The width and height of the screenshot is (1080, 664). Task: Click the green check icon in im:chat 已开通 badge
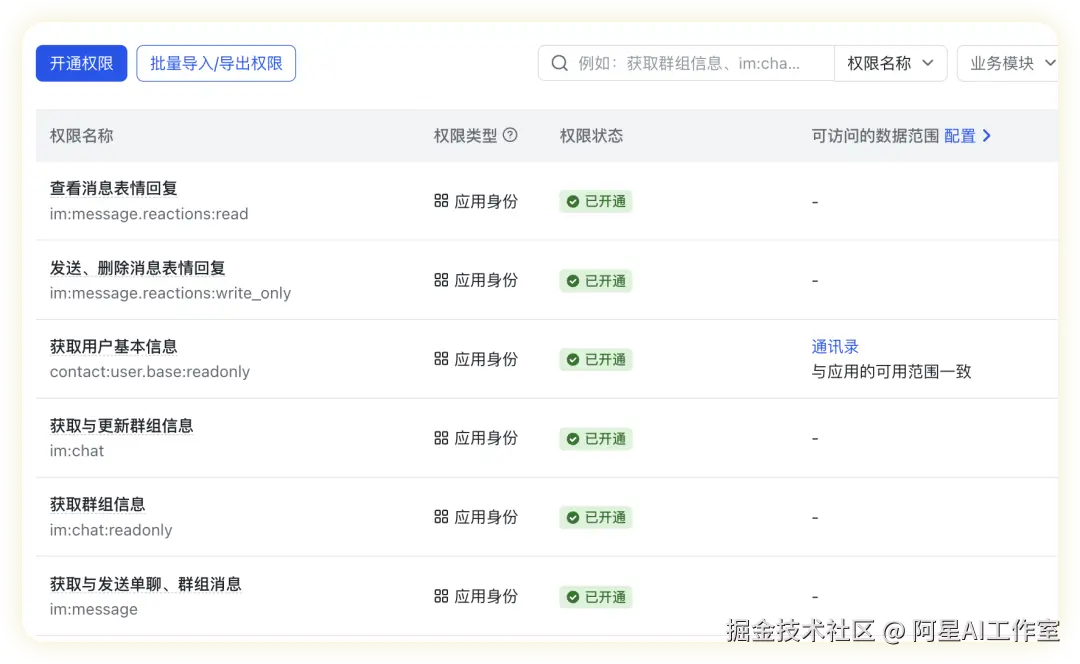(573, 438)
